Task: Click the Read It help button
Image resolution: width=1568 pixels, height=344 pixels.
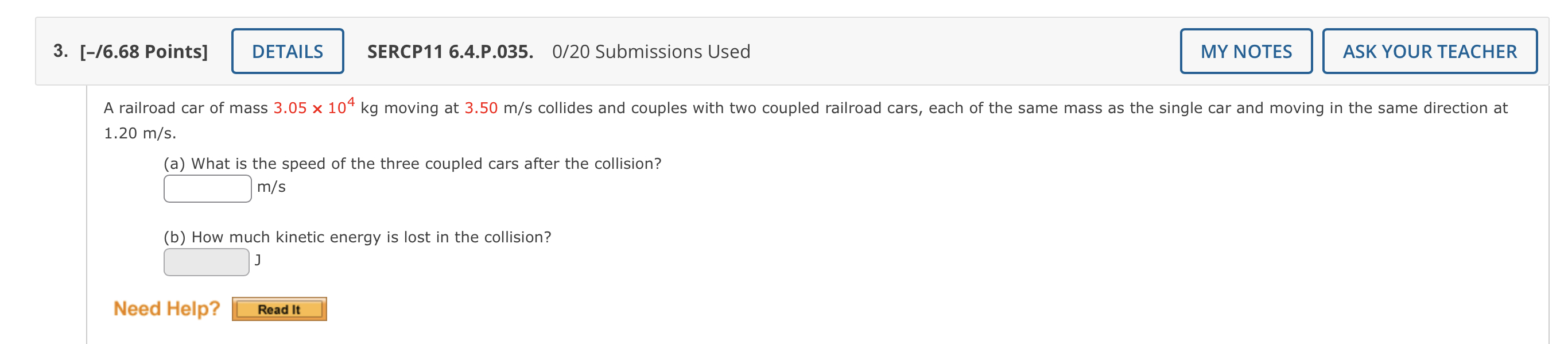Action: tap(279, 309)
